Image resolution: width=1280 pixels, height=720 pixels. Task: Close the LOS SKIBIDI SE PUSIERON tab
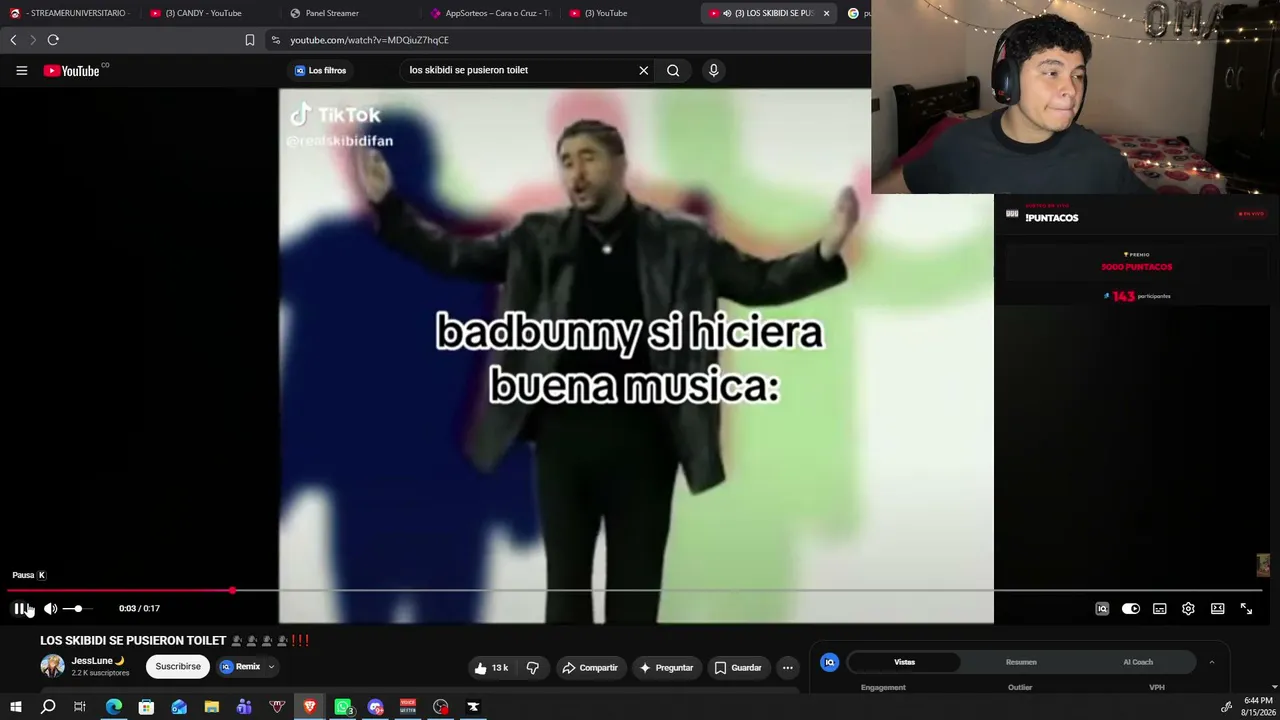(x=826, y=13)
